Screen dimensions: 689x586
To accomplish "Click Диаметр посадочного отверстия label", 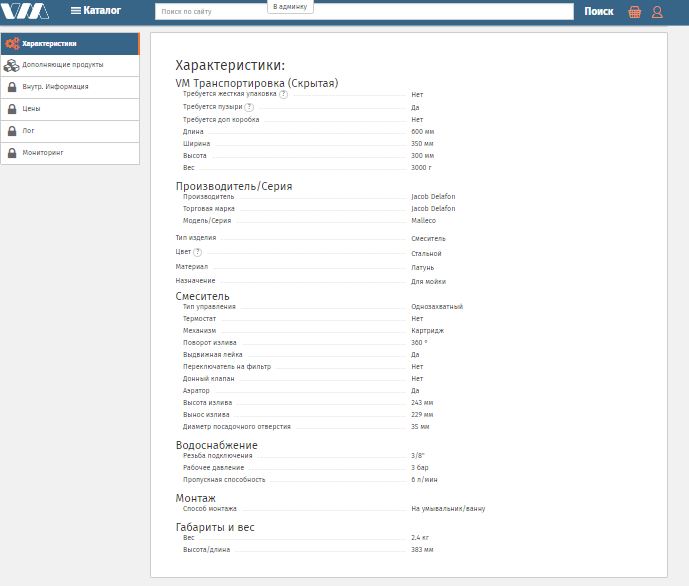I will point(237,427).
